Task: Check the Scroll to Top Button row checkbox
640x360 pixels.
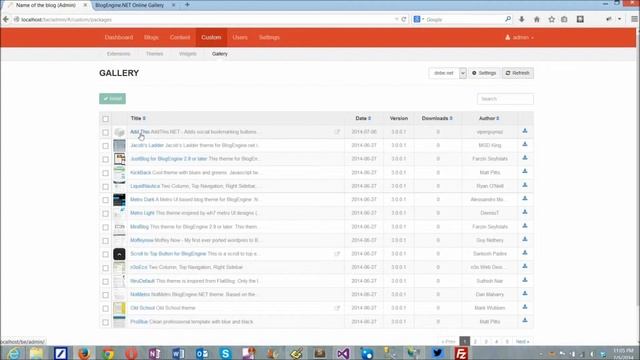Action: click(106, 254)
